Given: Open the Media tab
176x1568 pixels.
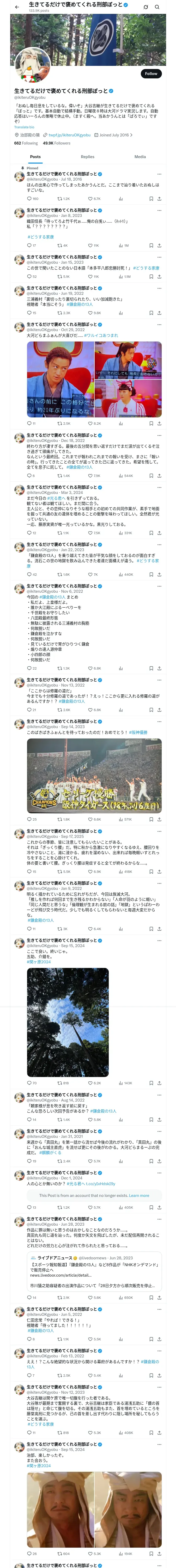Looking at the screenshot, I should coord(140,157).
